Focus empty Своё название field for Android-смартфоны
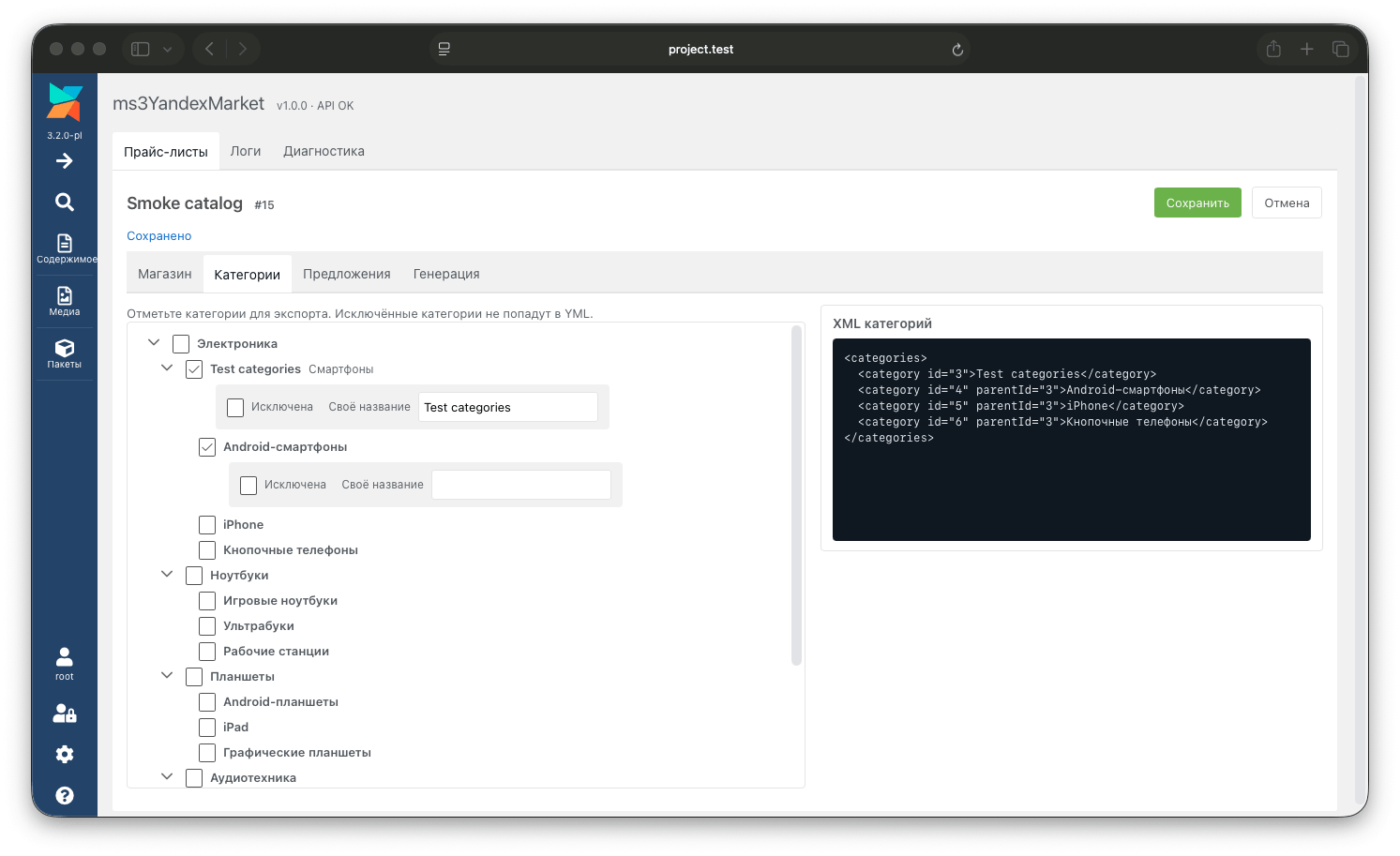 521,486
